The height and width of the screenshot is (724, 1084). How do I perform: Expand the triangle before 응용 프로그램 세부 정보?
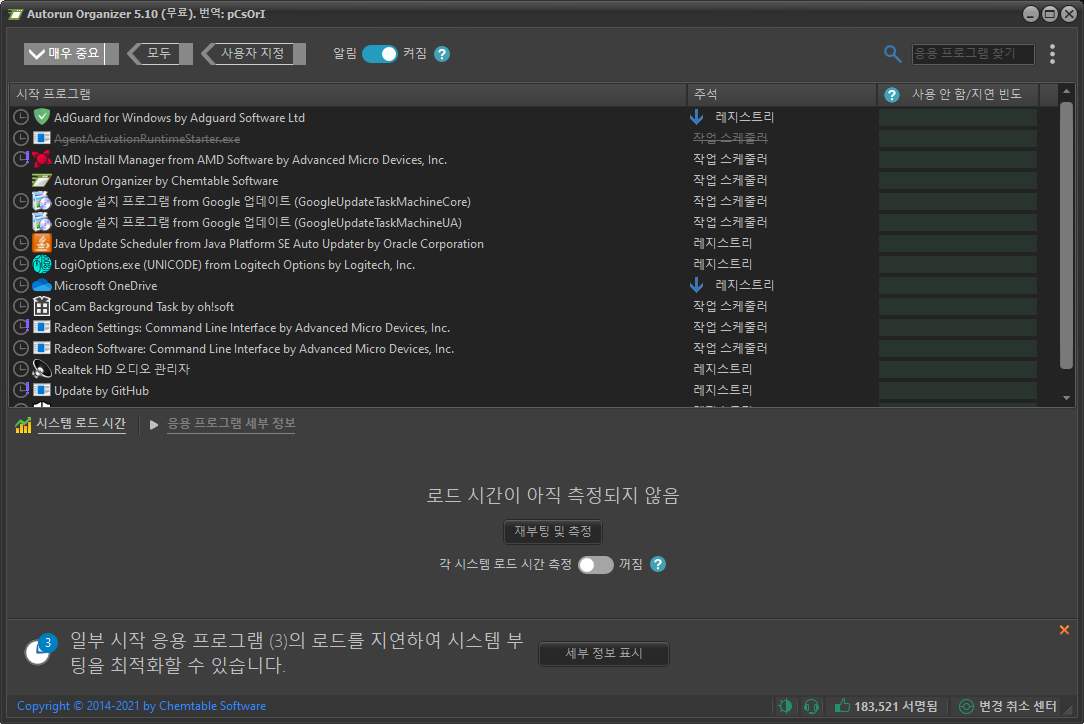click(153, 425)
